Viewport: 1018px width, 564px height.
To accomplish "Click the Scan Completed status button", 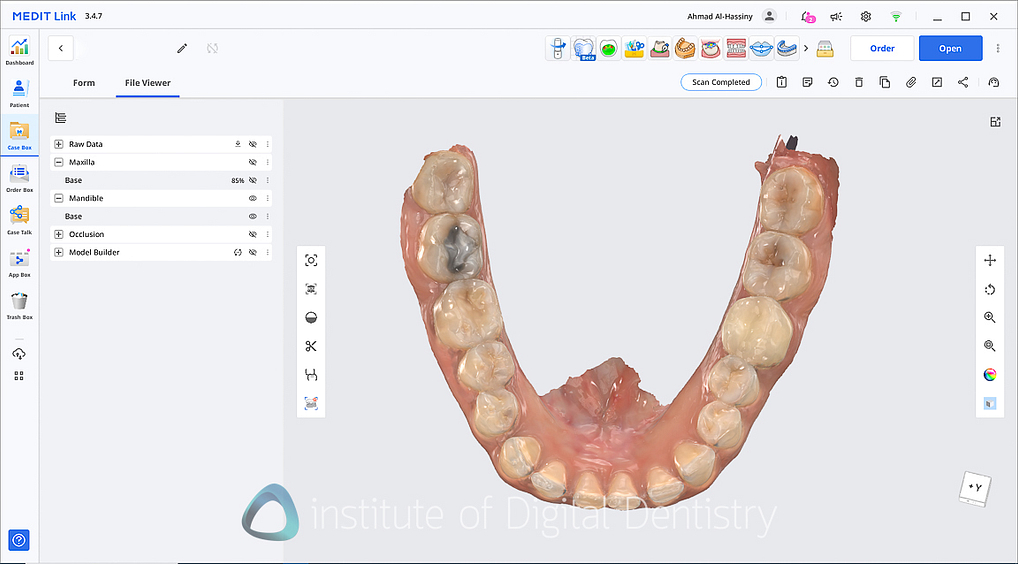I will [x=721, y=82].
